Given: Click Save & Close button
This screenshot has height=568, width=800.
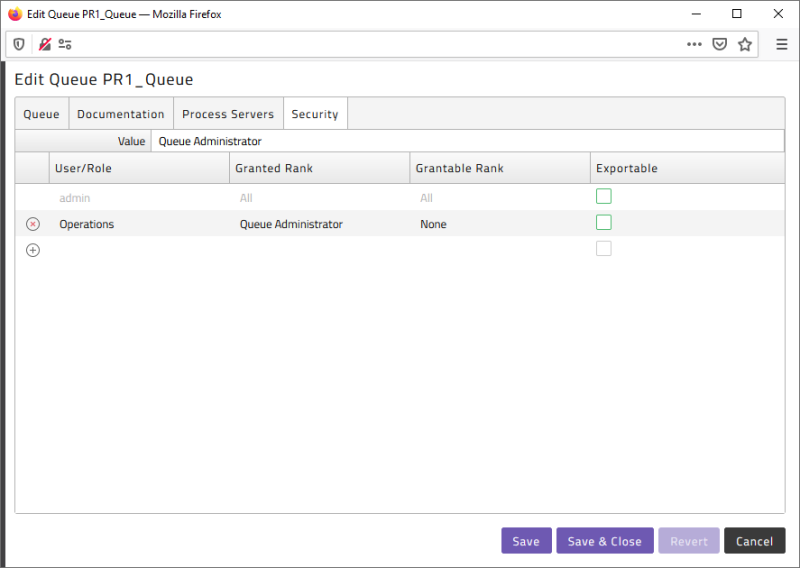Looking at the screenshot, I should pyautogui.click(x=605, y=541).
